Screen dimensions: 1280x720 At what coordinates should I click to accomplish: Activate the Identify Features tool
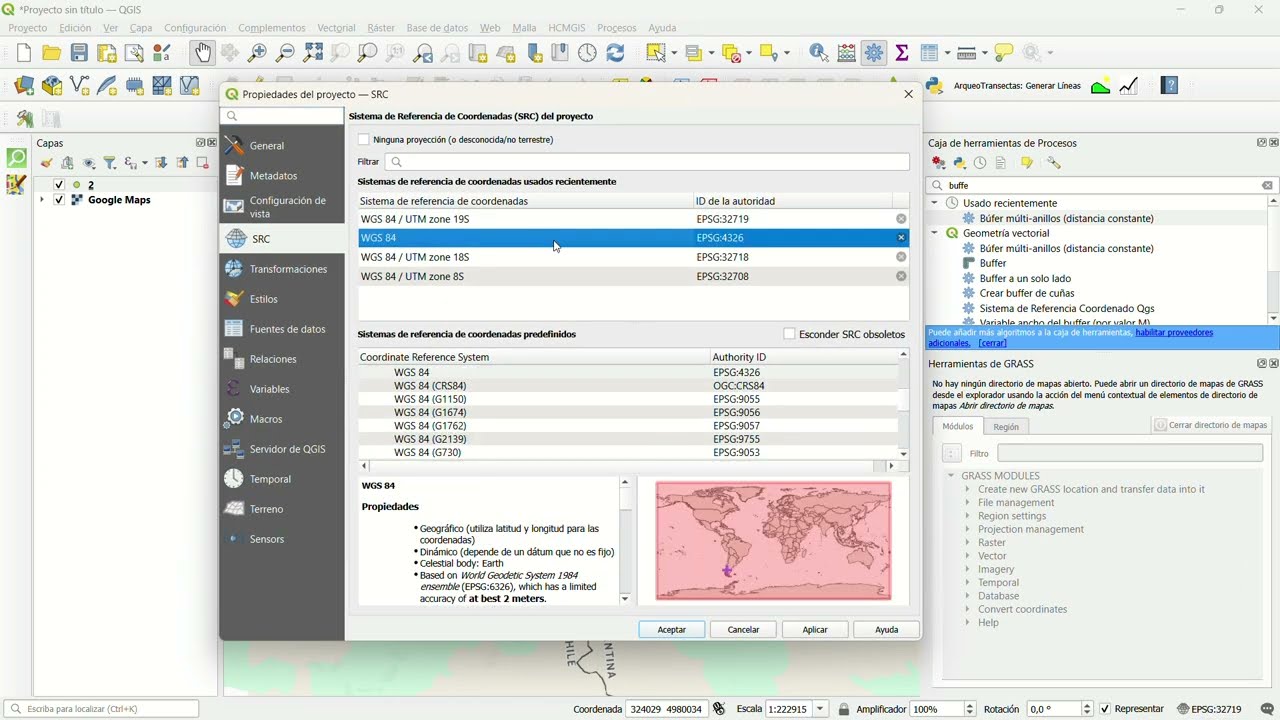point(818,53)
